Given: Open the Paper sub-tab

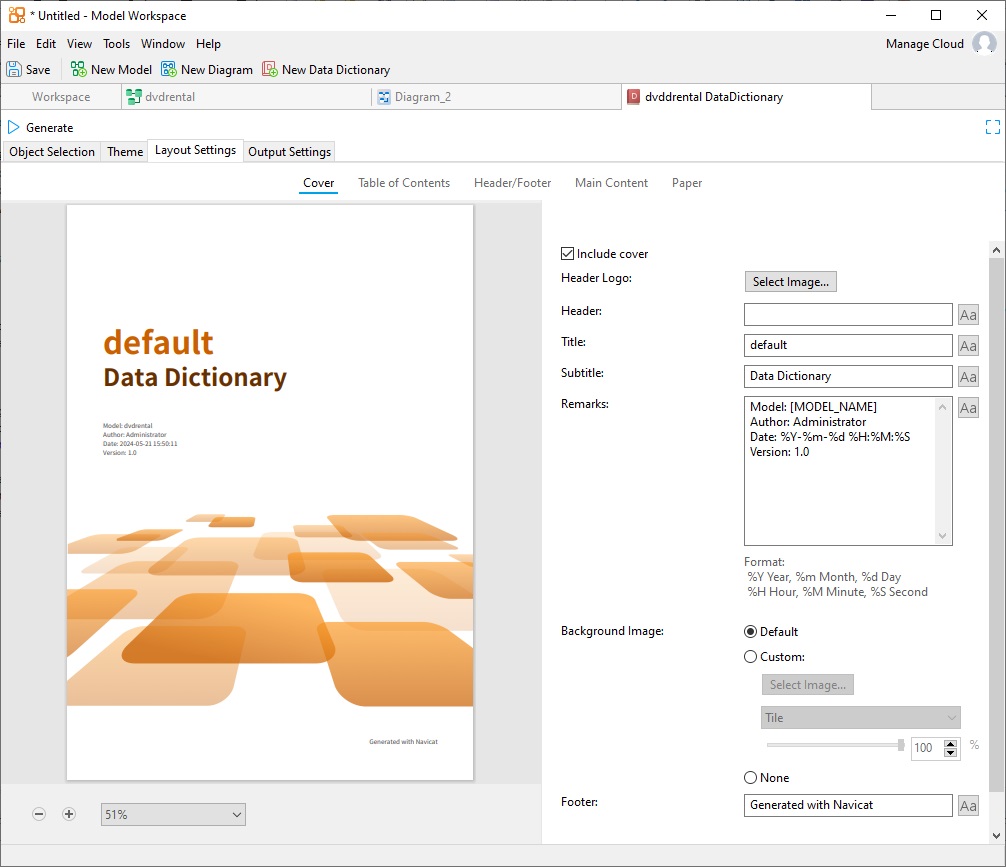Looking at the screenshot, I should click(686, 183).
